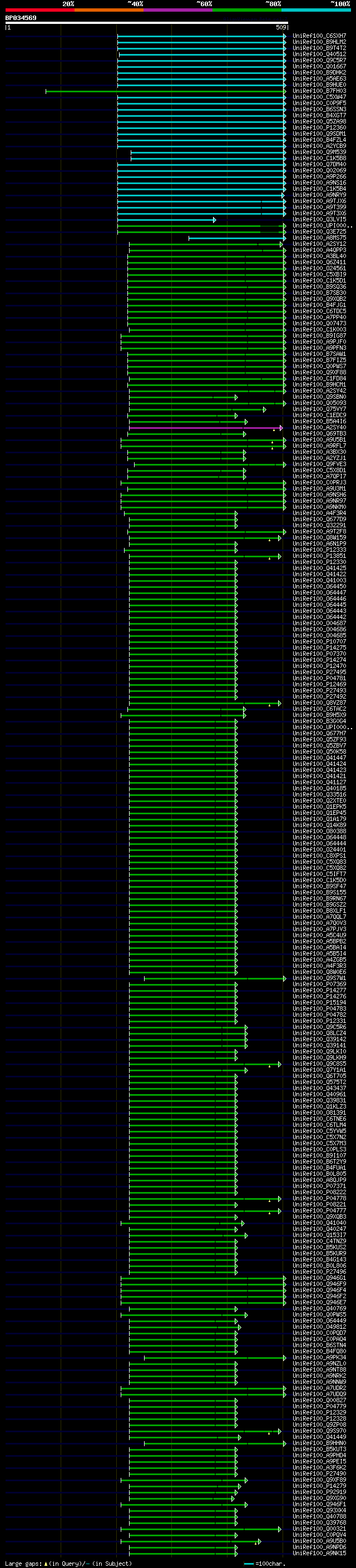Select the UniRef100_Q41003 label
Screen dimensions: 356x1568
click(x=319, y=581)
